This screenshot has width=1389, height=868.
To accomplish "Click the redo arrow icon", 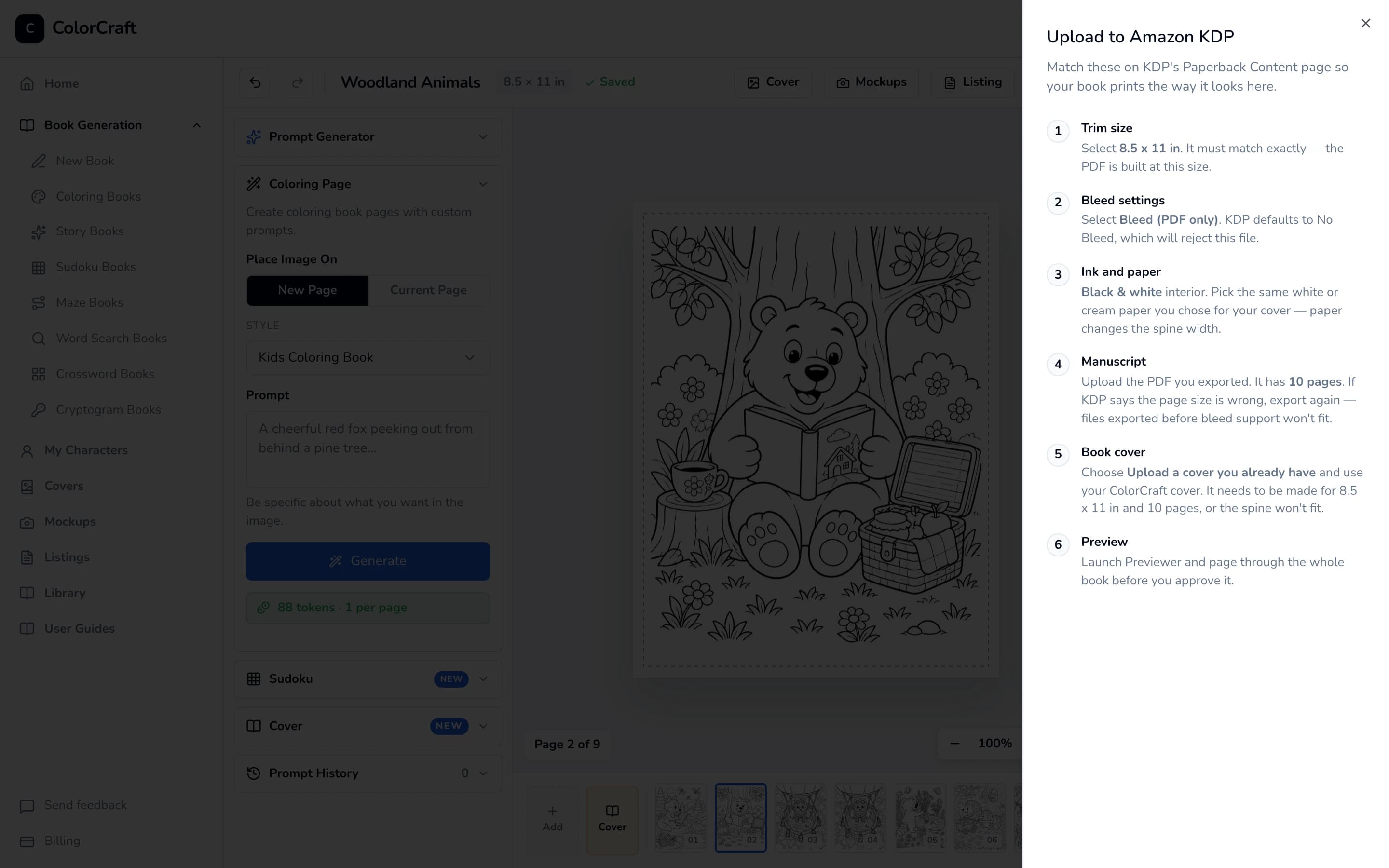I will 297,82.
